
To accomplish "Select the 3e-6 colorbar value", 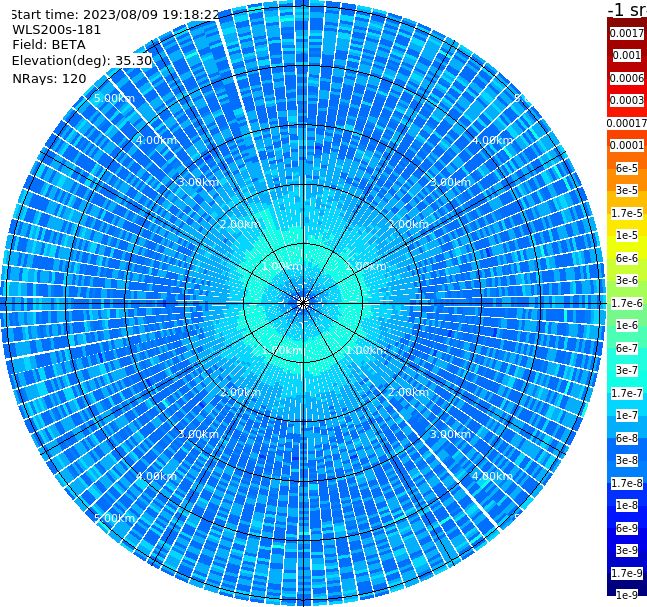I will coord(627,280).
